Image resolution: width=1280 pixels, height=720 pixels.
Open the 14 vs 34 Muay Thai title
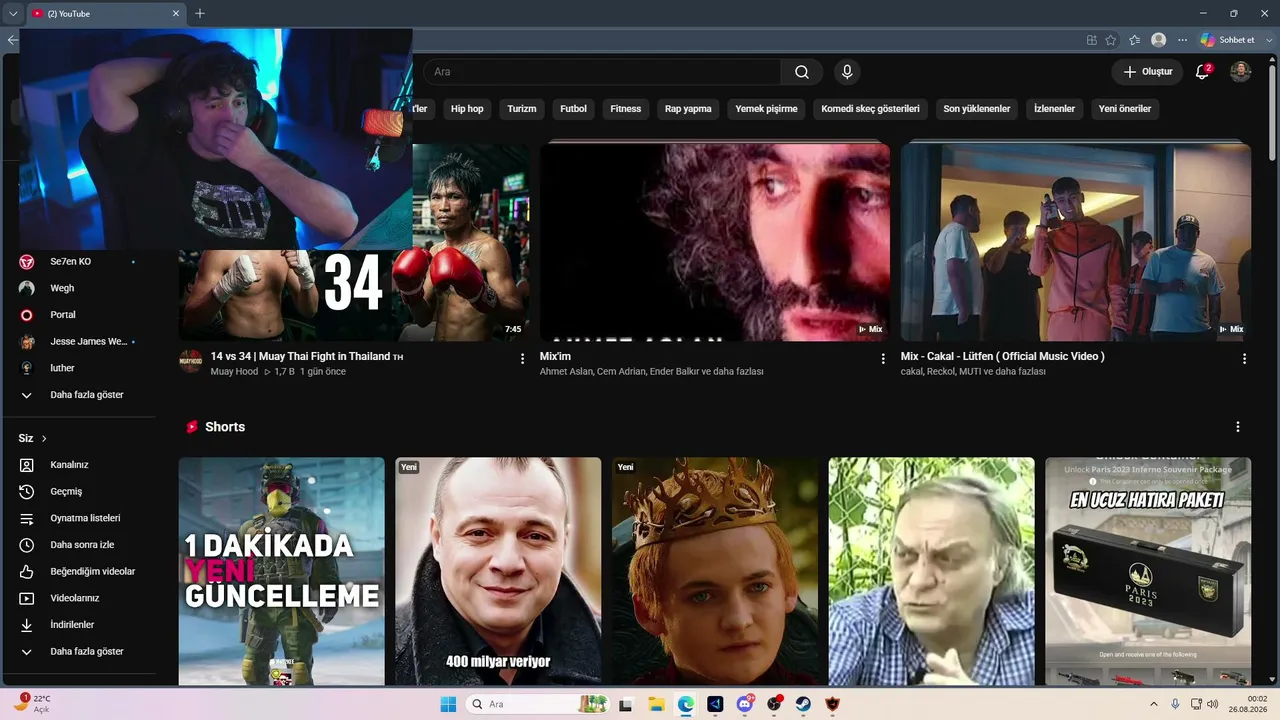307,356
